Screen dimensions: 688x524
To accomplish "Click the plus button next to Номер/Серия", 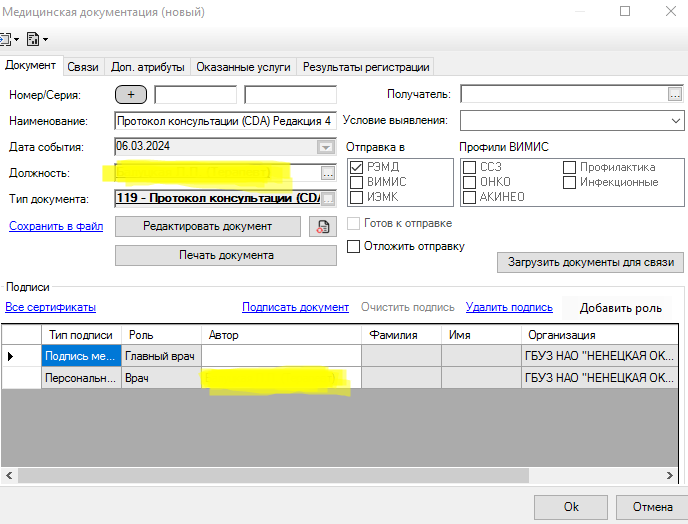I will pos(131,95).
